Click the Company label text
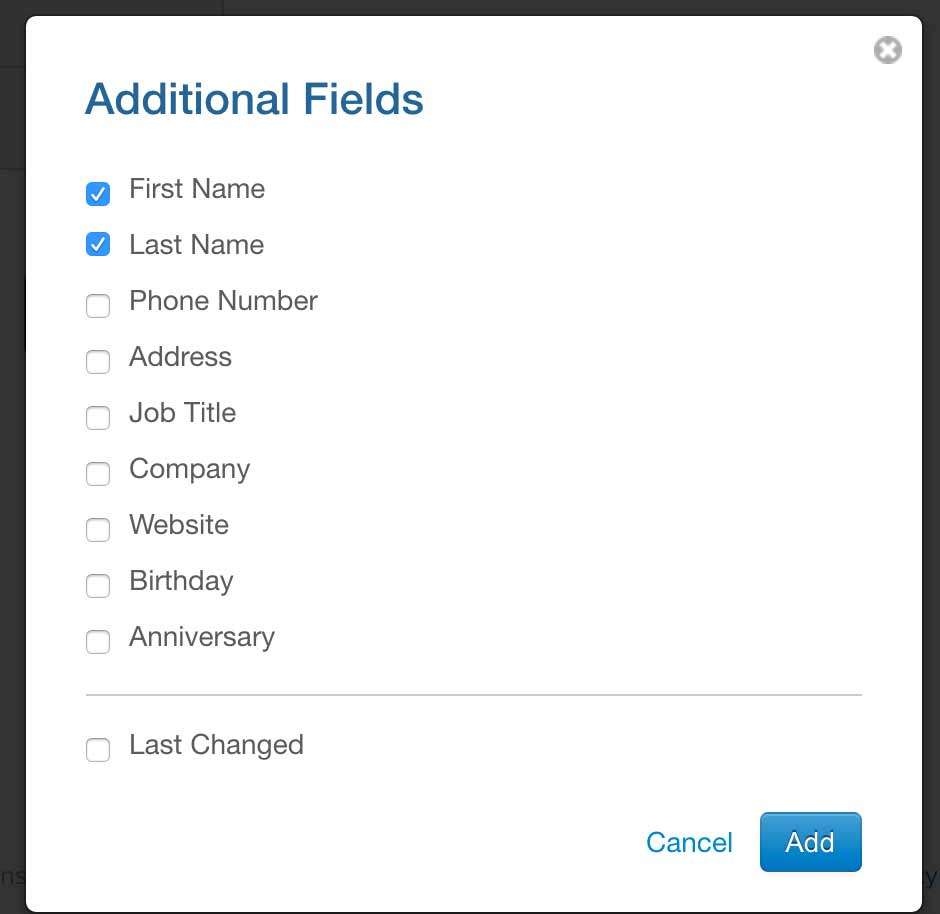This screenshot has height=914, width=940. [x=189, y=469]
